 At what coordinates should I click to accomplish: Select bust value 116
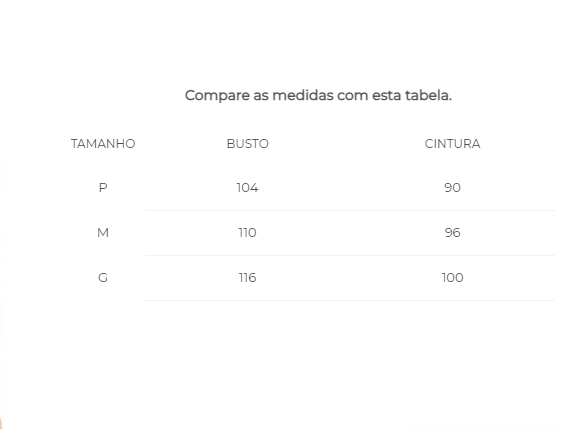pyautogui.click(x=247, y=278)
